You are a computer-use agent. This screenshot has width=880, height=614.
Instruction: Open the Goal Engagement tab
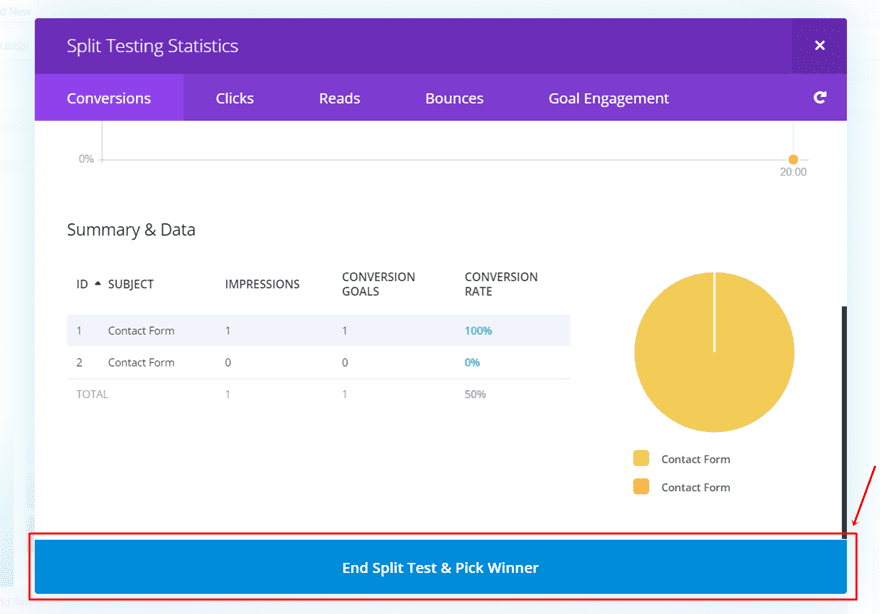[x=608, y=98]
